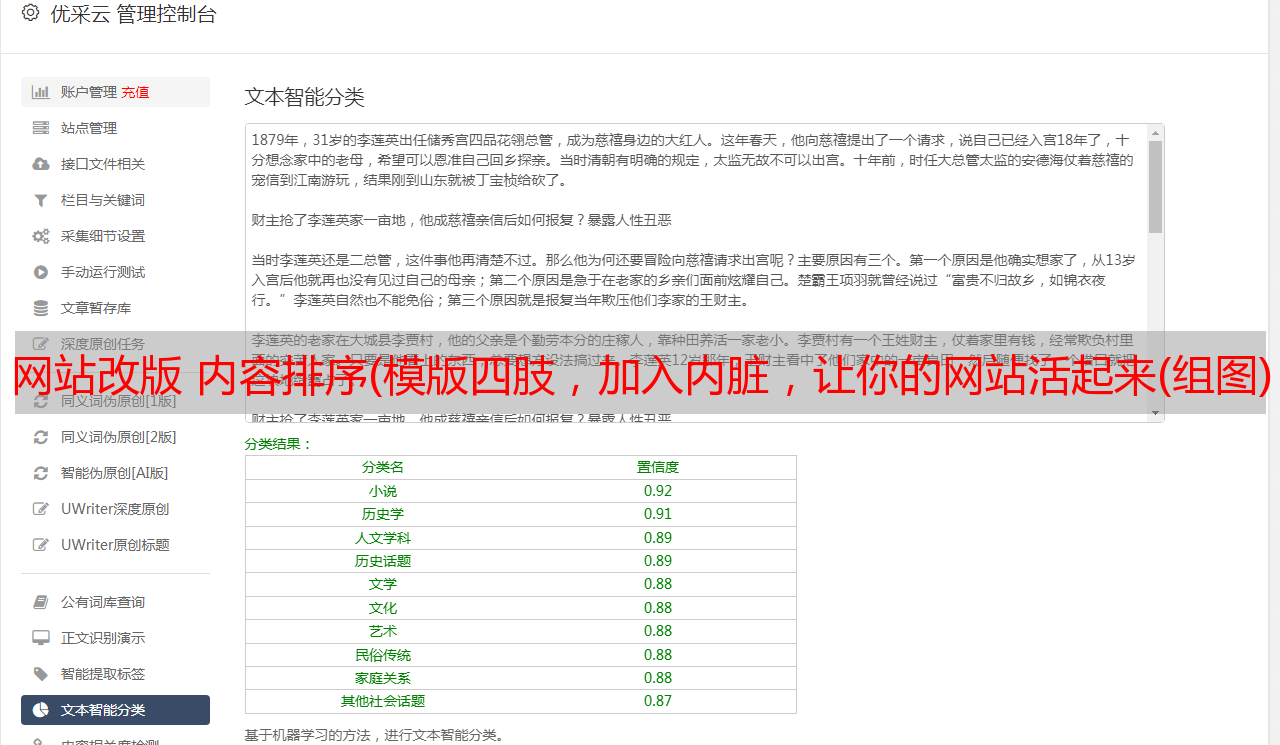The width and height of the screenshot is (1280, 745).
Task: Click the 分类结果： label
Action: coord(279,444)
